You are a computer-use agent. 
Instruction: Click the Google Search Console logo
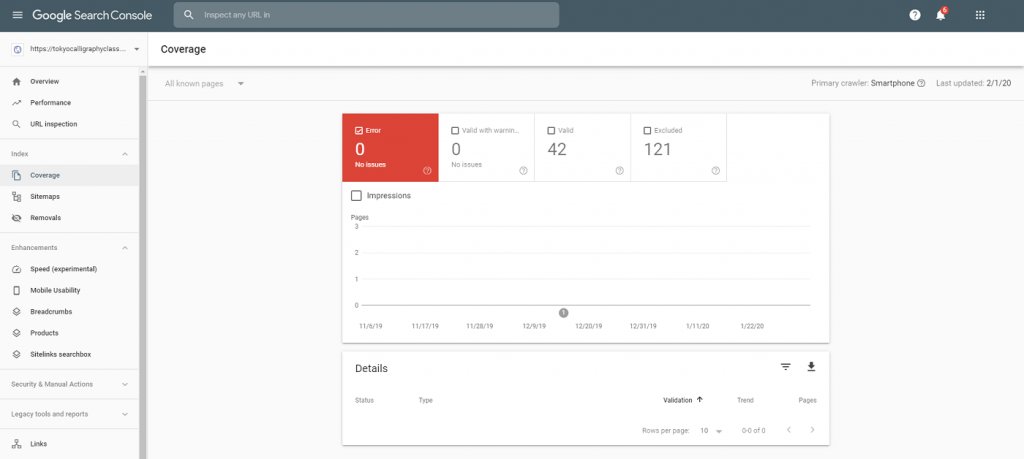pyautogui.click(x=92, y=15)
